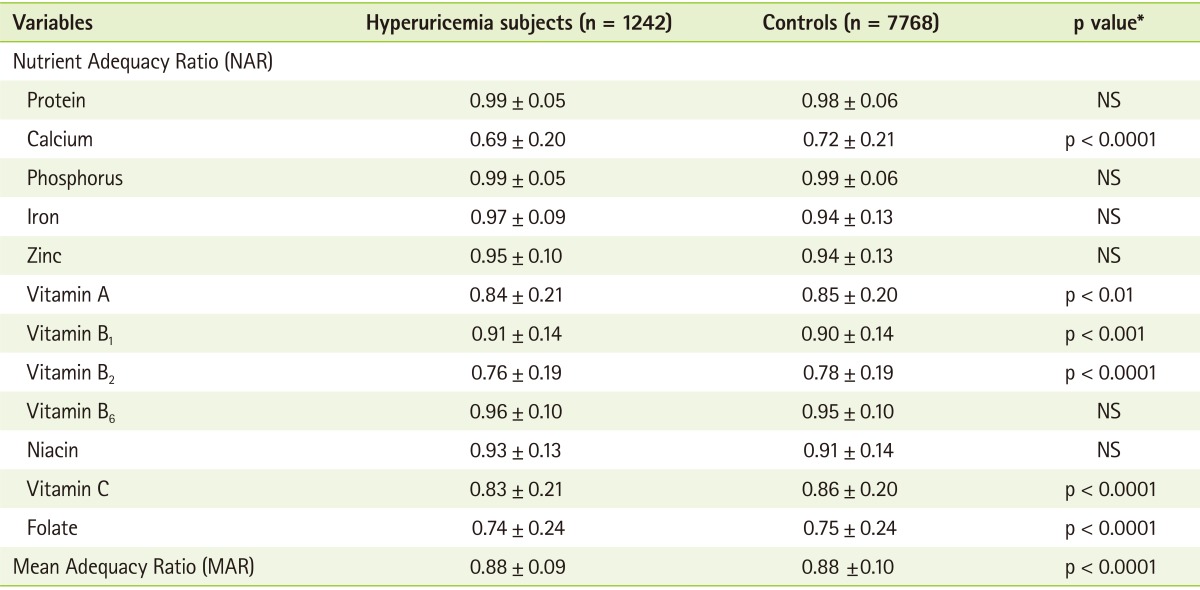This screenshot has width=1200, height=590.
Task: Click the Vitamin A p value cell
Action: pos(1108,295)
